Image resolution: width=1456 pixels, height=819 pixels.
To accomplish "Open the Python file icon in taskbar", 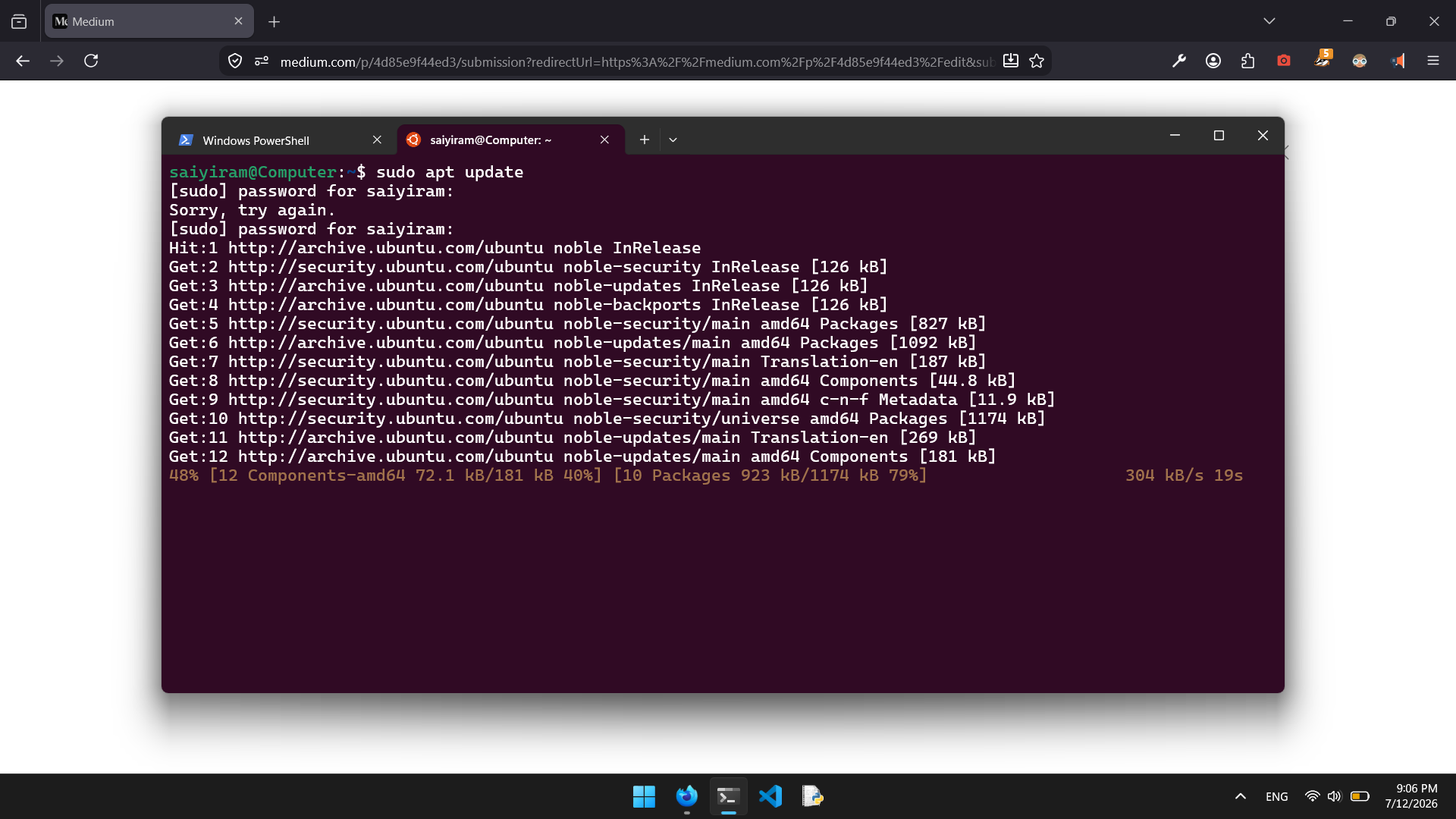I will tap(812, 796).
